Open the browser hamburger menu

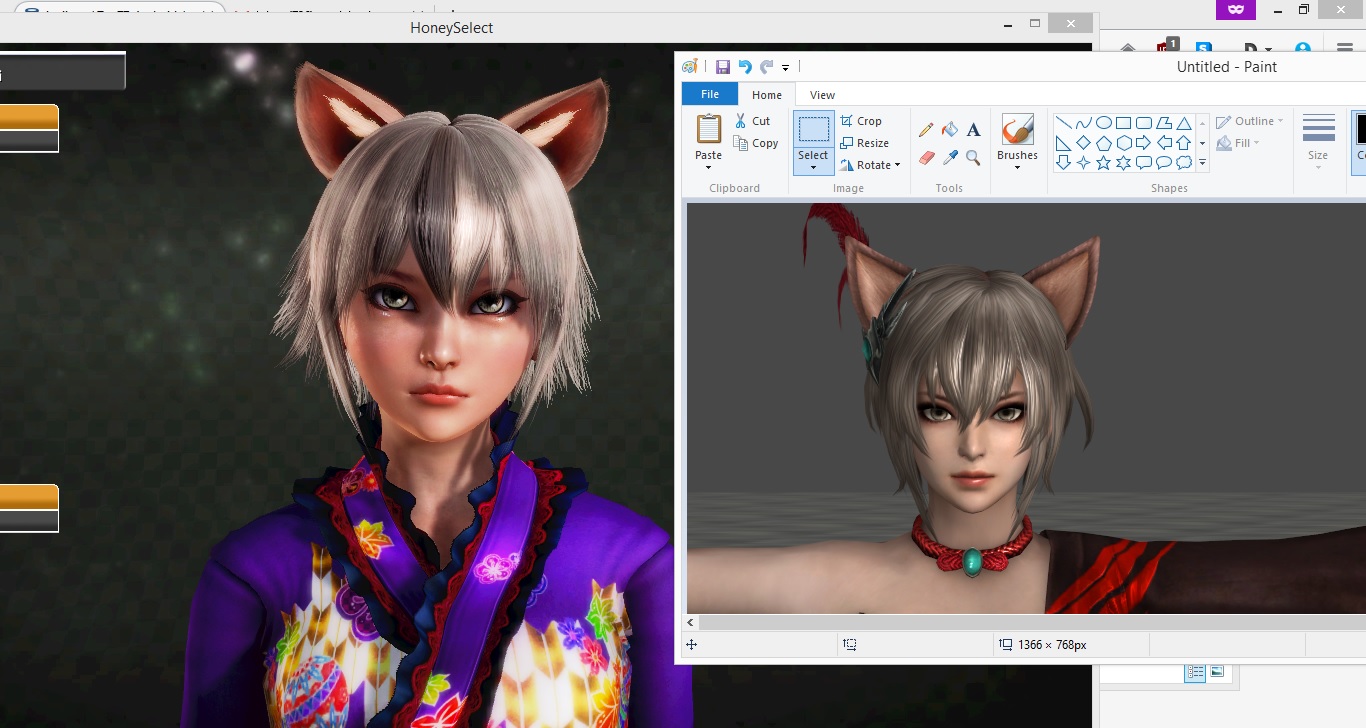pos(1345,47)
